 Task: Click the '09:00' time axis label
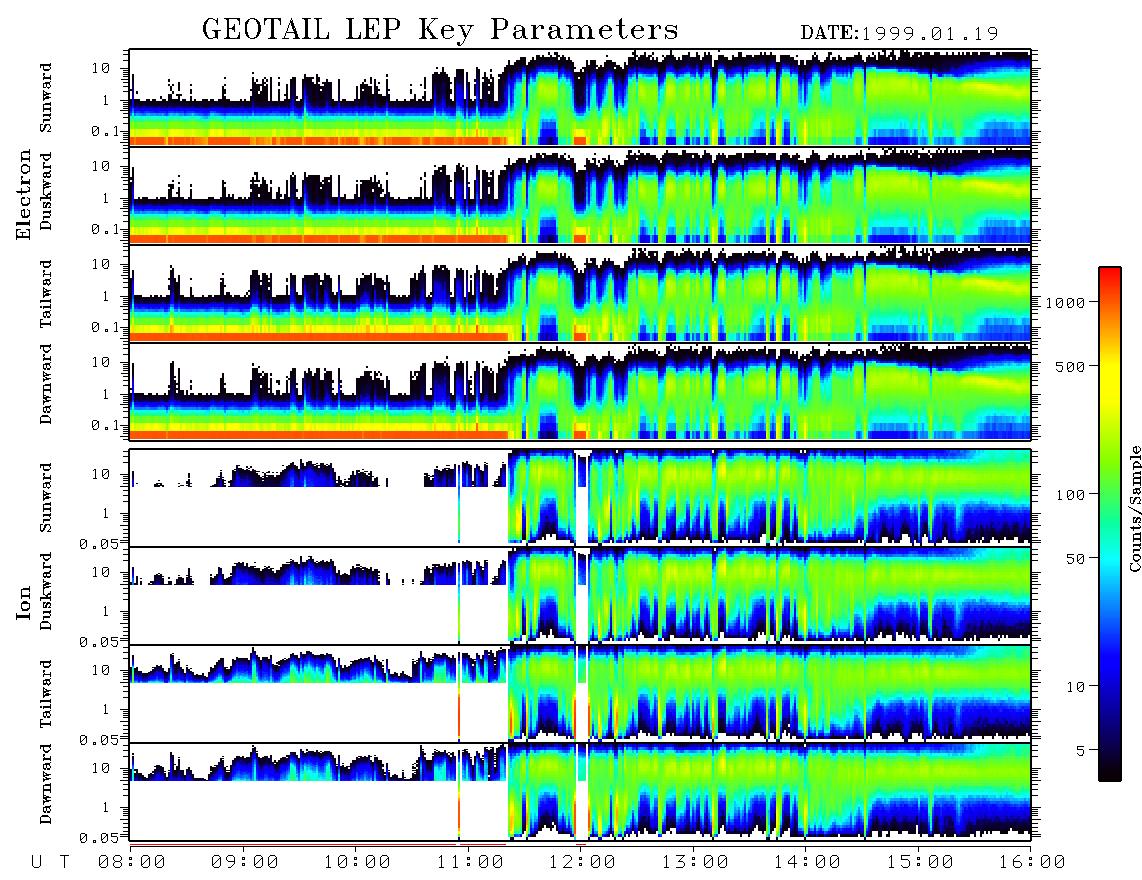coord(244,862)
